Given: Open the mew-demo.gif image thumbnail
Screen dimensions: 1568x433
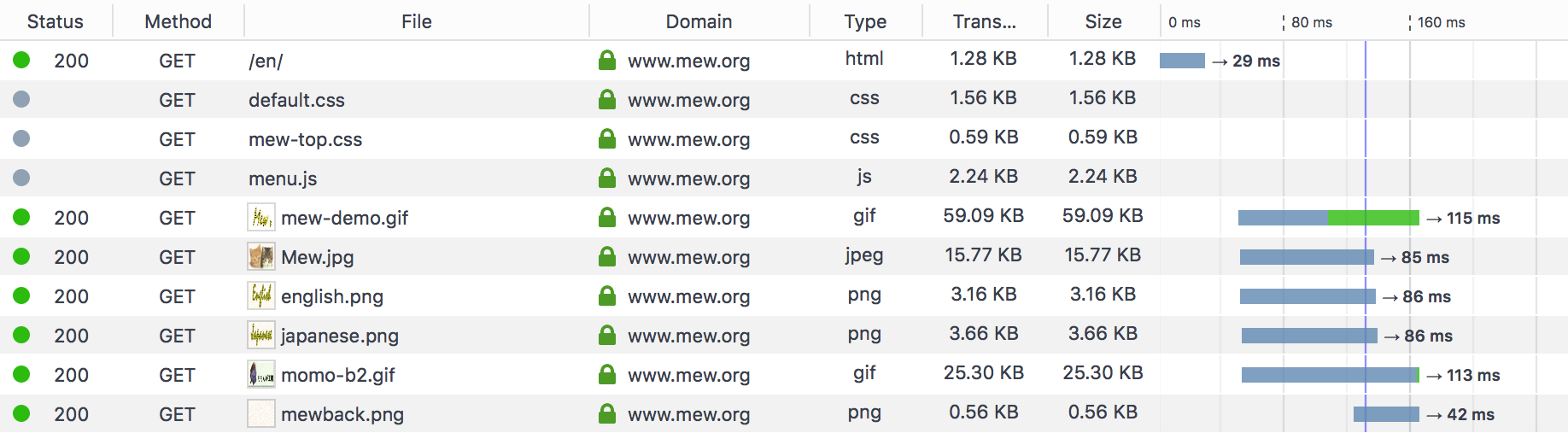Looking at the screenshot, I should [x=261, y=217].
